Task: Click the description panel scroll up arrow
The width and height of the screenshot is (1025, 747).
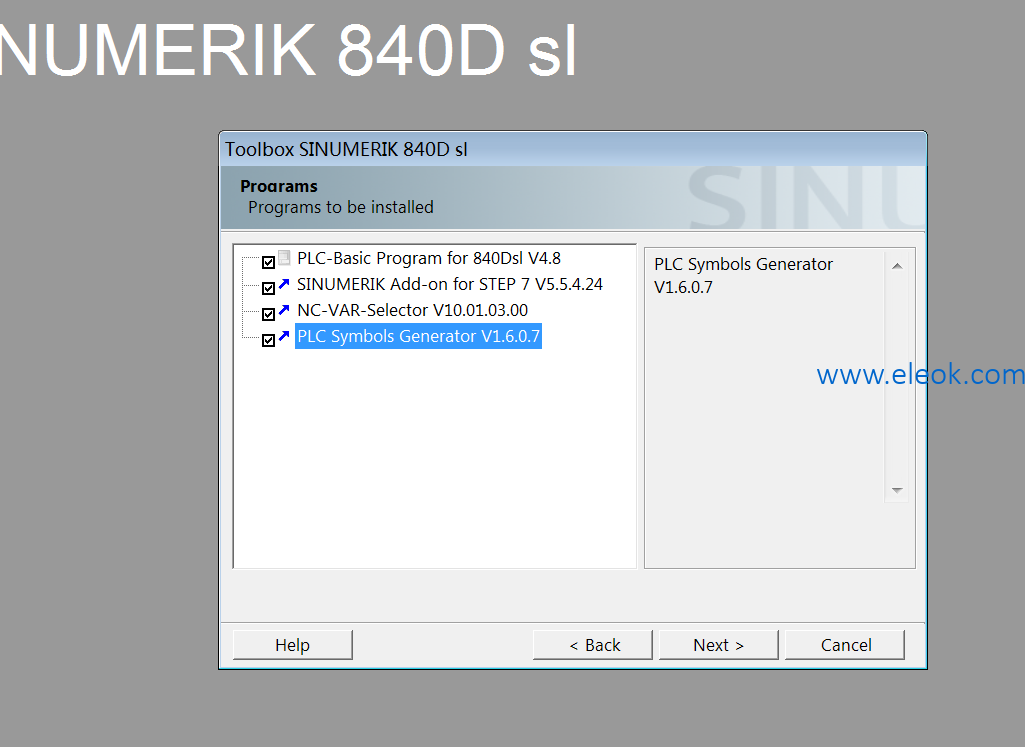Action: (x=898, y=266)
